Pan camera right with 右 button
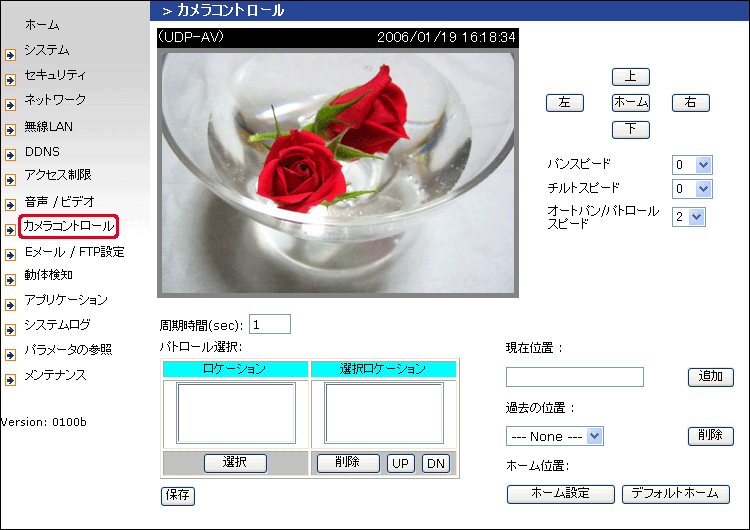The height and width of the screenshot is (530, 750). [690, 102]
